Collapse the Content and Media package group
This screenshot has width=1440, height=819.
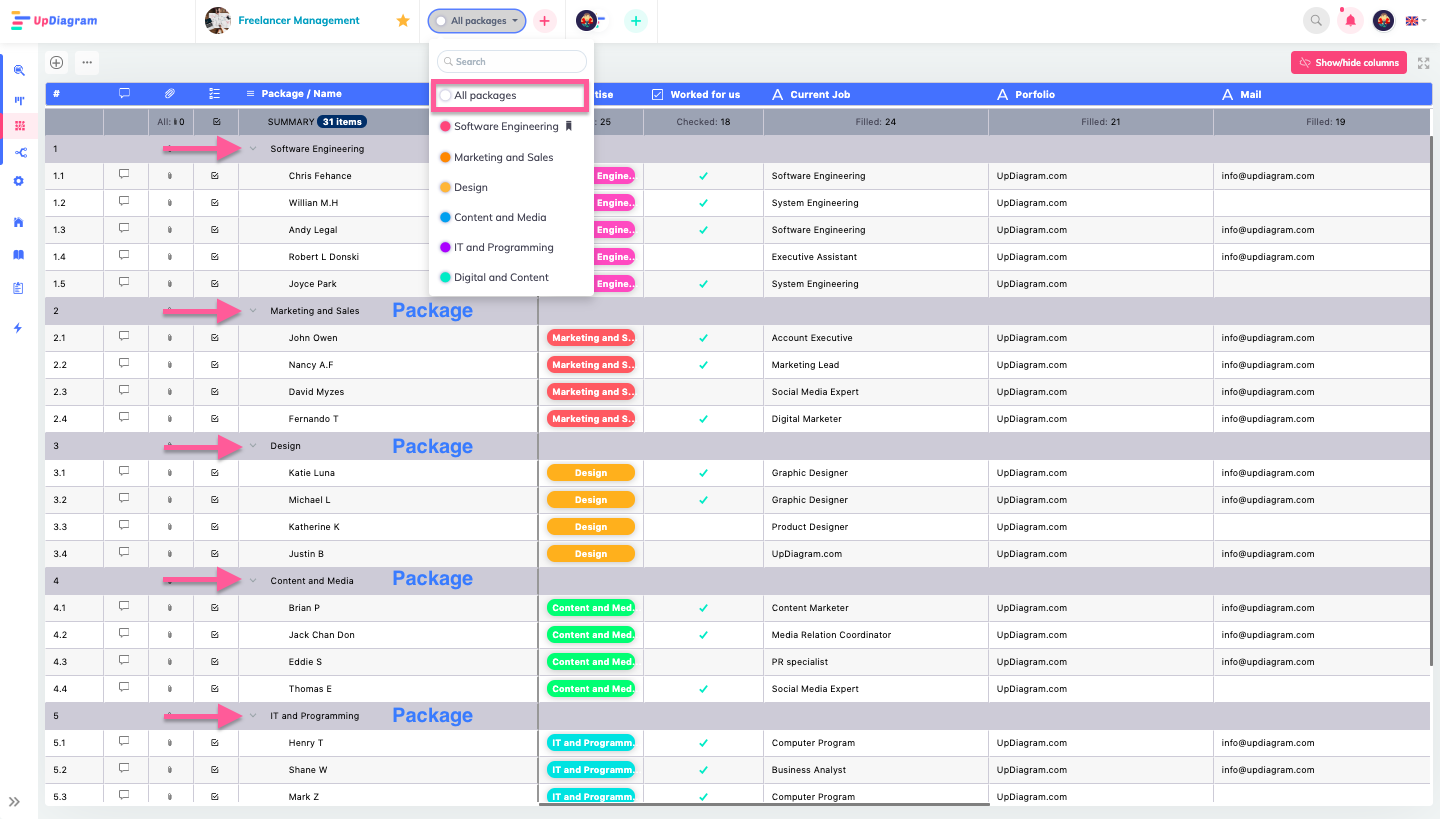pyautogui.click(x=253, y=581)
